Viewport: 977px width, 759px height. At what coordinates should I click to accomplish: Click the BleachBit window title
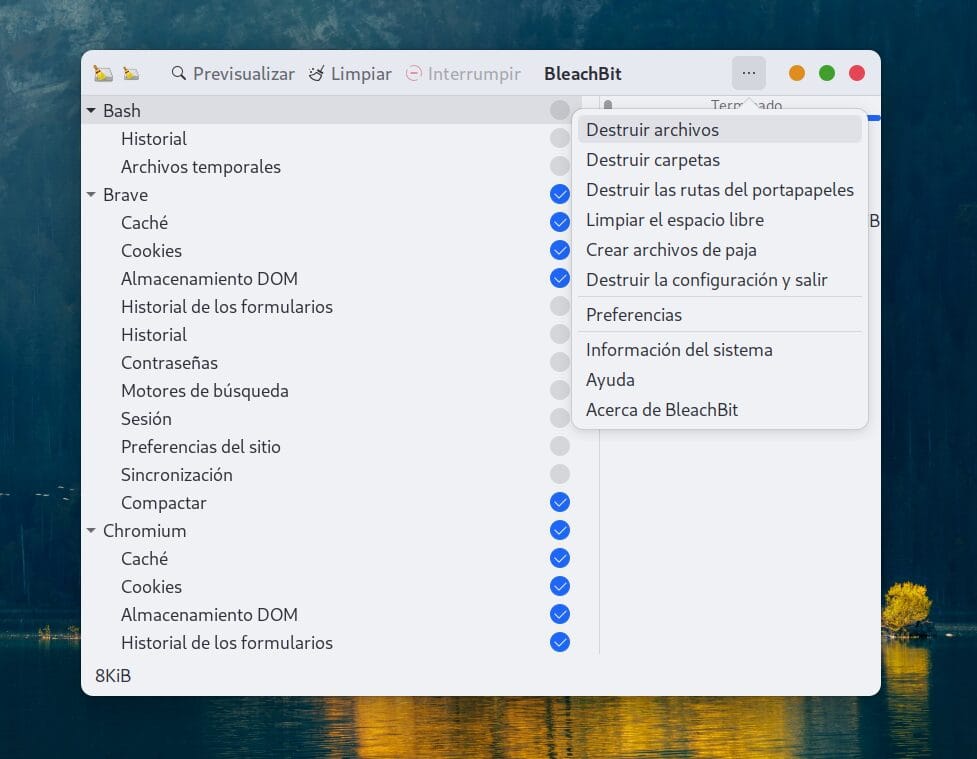coord(583,74)
